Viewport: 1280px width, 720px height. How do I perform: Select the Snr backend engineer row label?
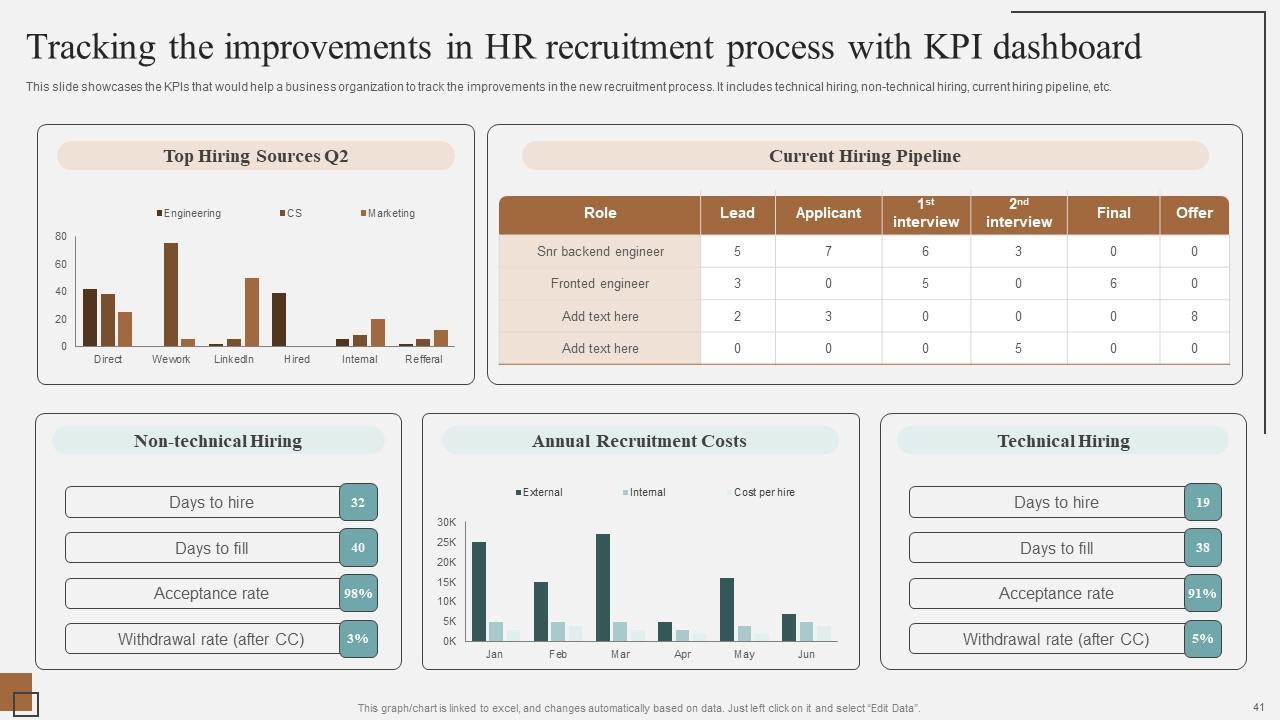coord(600,251)
